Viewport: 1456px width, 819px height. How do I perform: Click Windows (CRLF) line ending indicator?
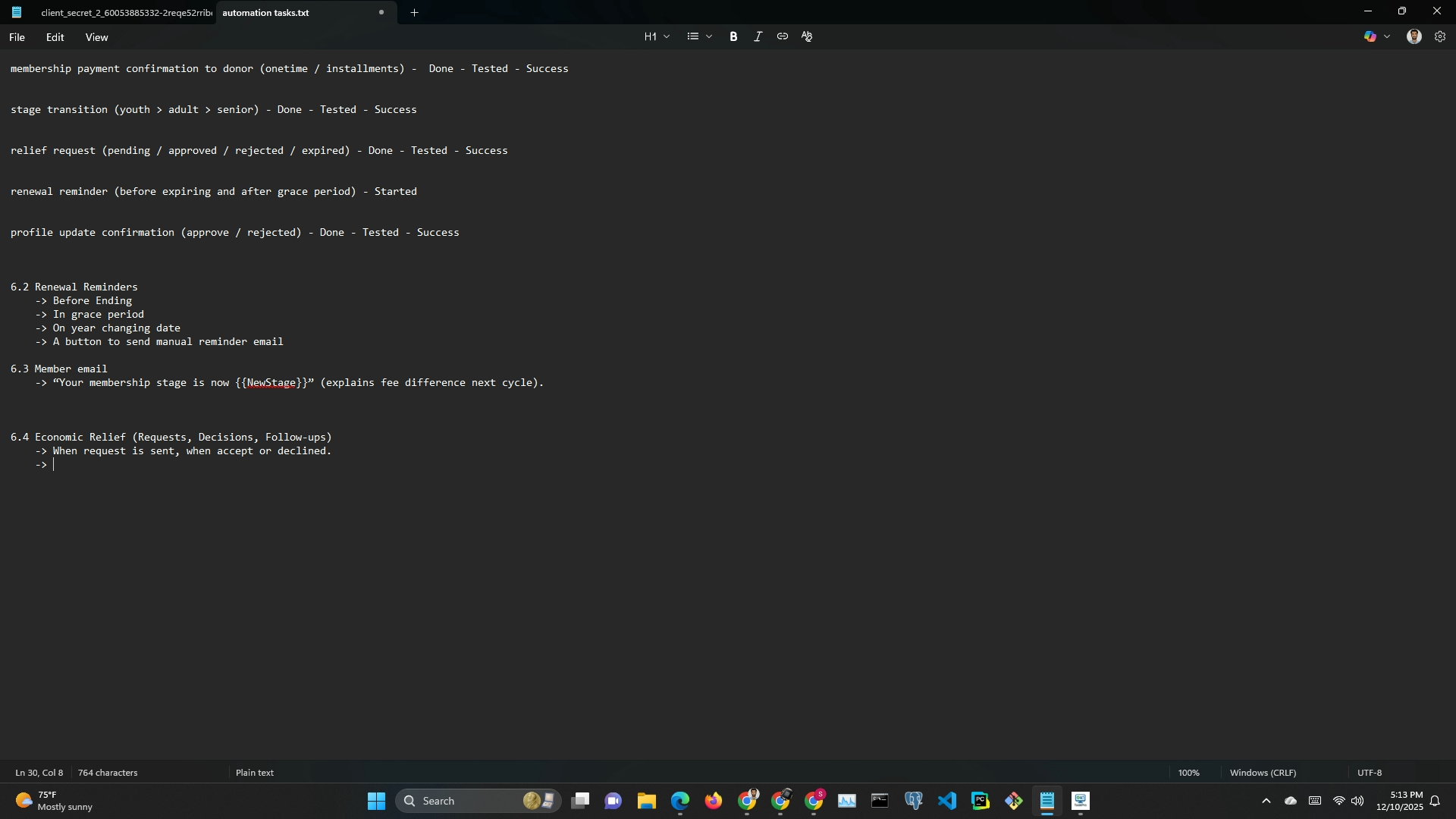point(1263,773)
